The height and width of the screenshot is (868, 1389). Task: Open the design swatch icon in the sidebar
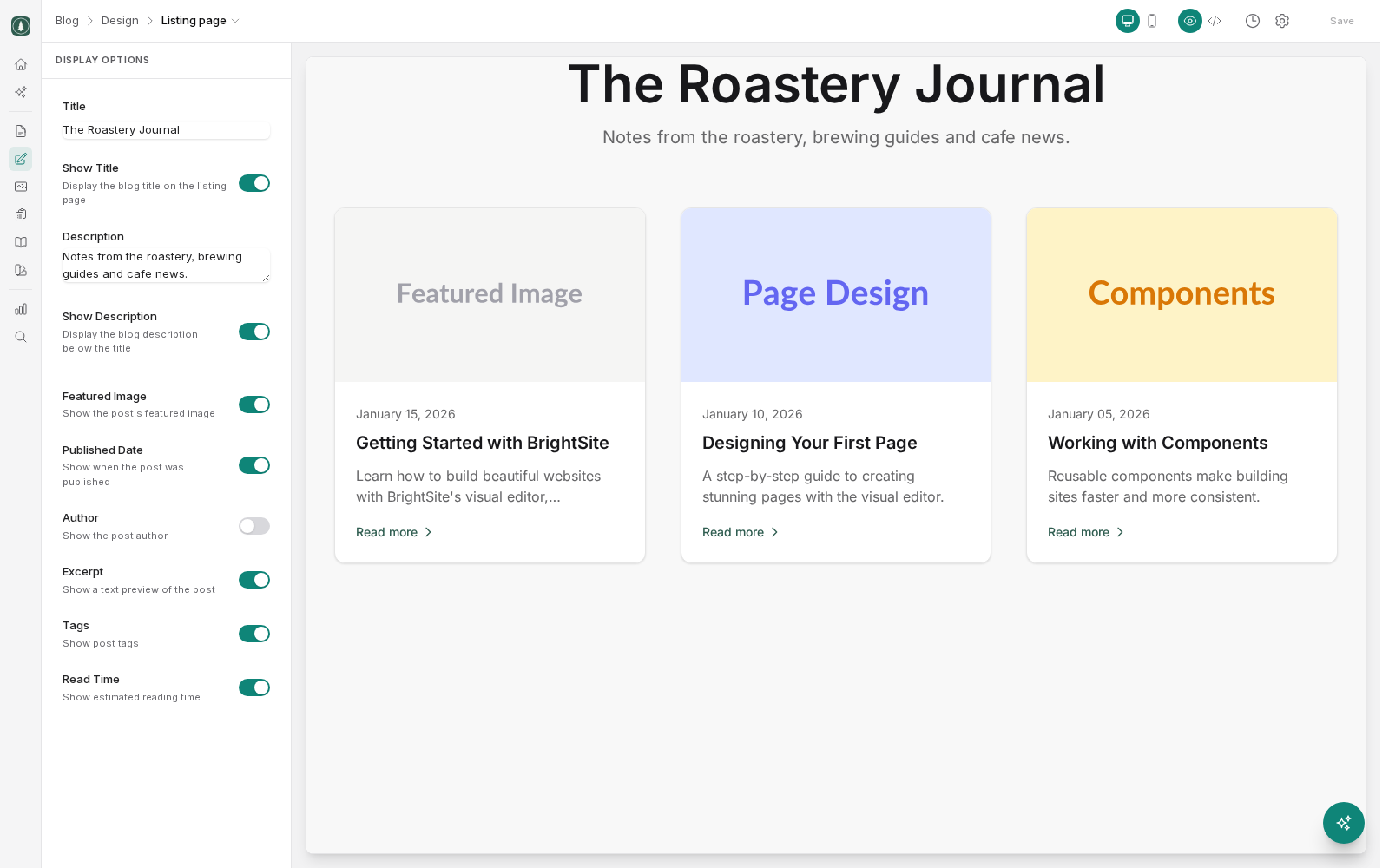pyautogui.click(x=21, y=270)
